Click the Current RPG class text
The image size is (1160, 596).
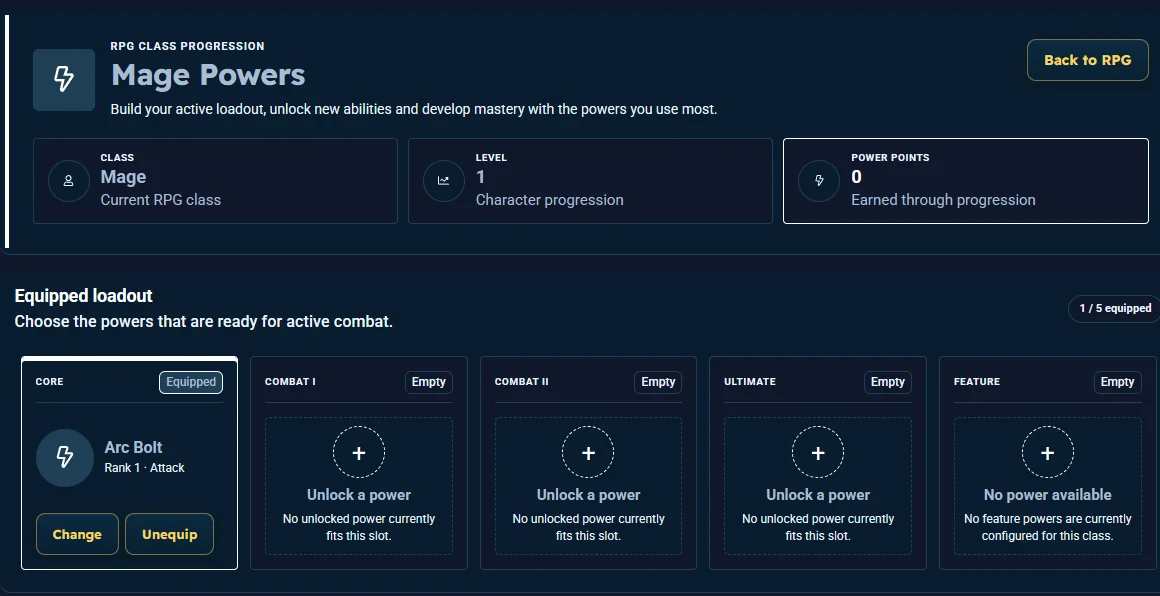pyautogui.click(x=161, y=200)
